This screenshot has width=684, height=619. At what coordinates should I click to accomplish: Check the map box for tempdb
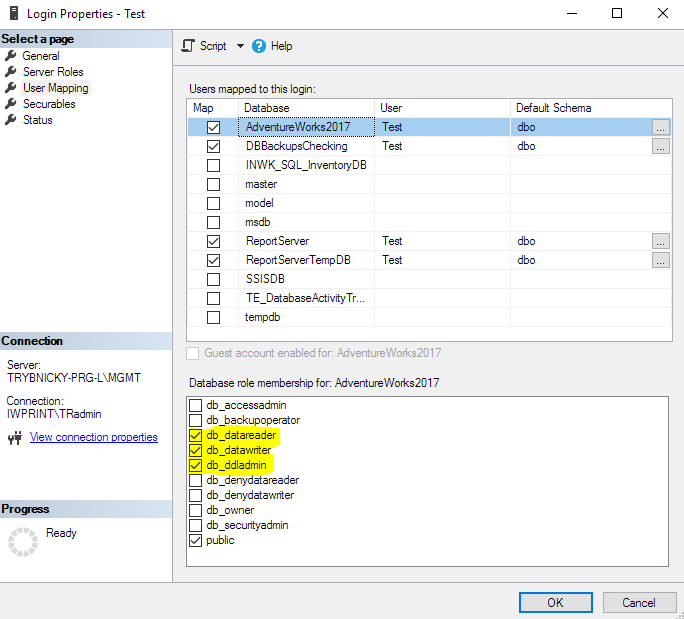pyautogui.click(x=213, y=317)
